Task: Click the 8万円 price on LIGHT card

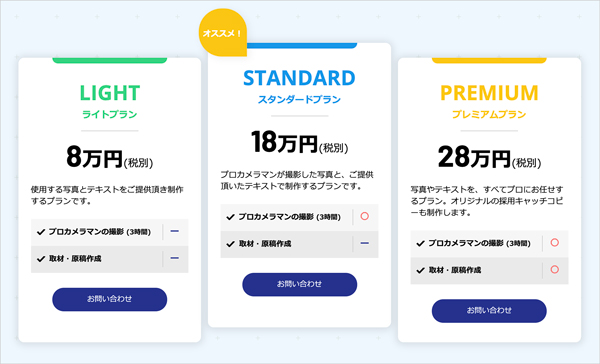Action: tap(94, 157)
